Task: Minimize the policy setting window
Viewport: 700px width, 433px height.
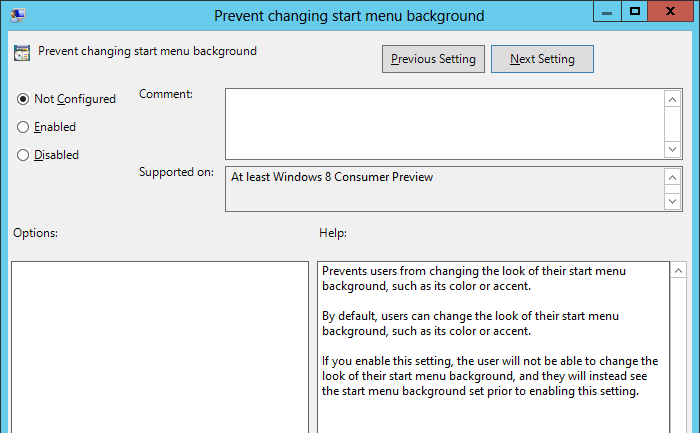Action: coord(607,12)
